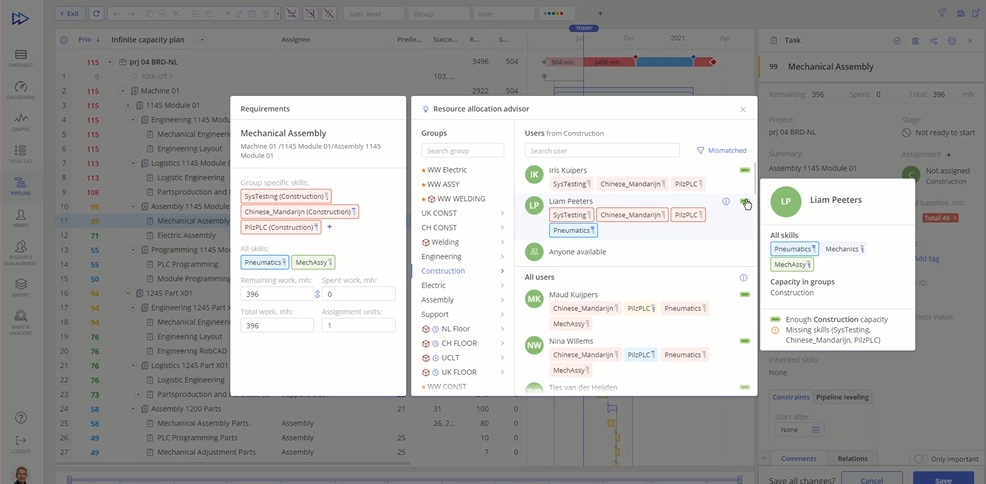Open the Timesheet view in sidebar

pyautogui.click(x=20, y=56)
